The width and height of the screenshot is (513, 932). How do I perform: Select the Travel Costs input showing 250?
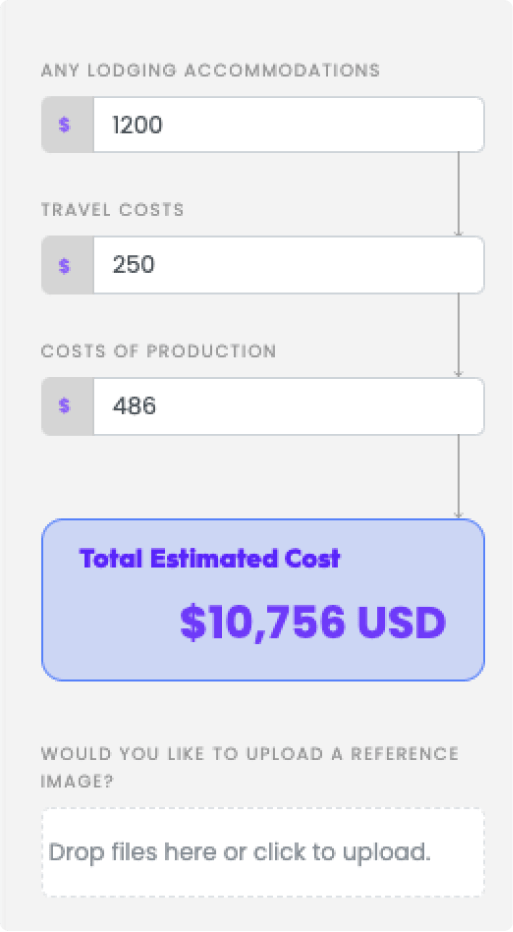[x=288, y=265]
